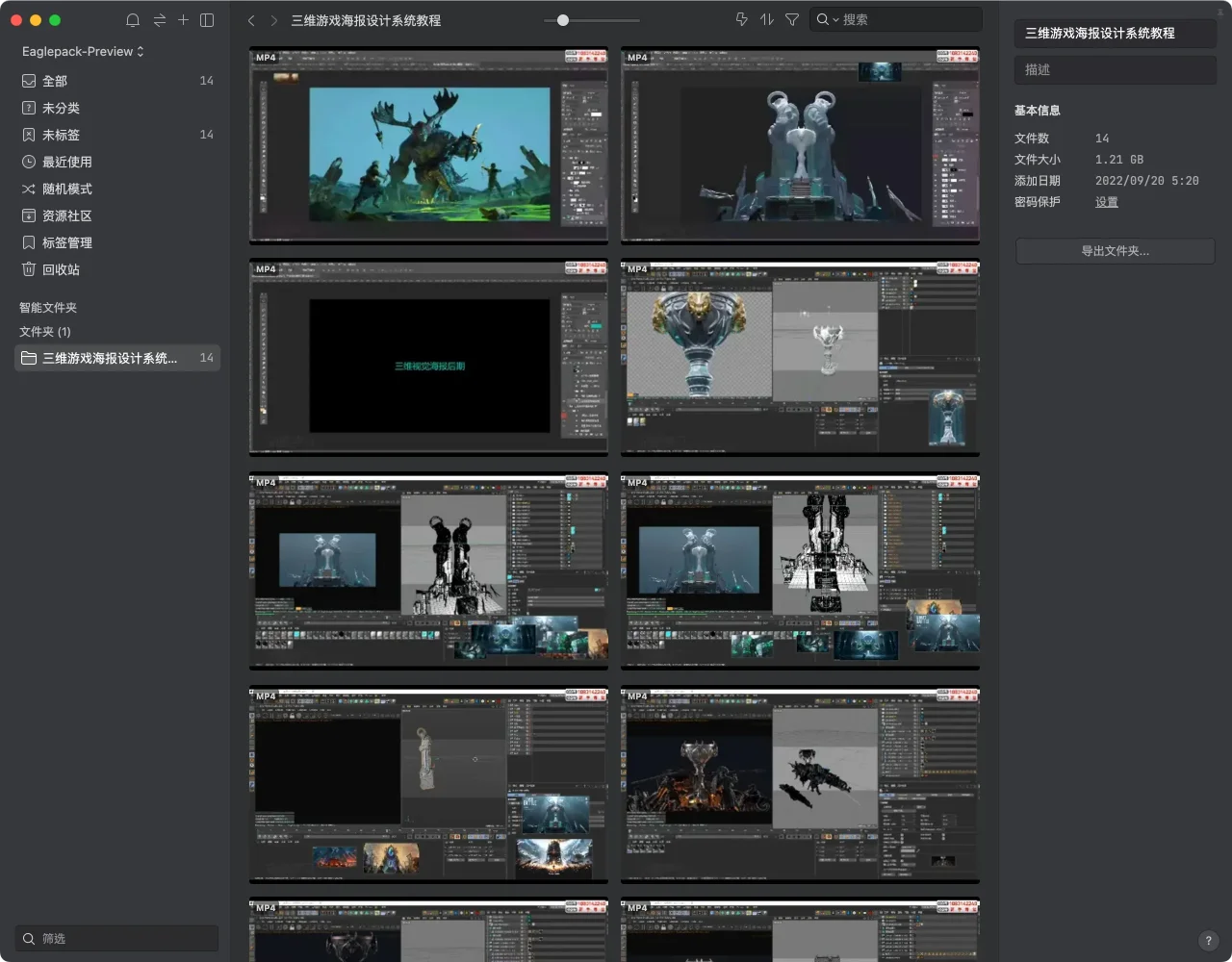
Task: Open 标签管理 in the sidebar
Action: pyautogui.click(x=117, y=242)
